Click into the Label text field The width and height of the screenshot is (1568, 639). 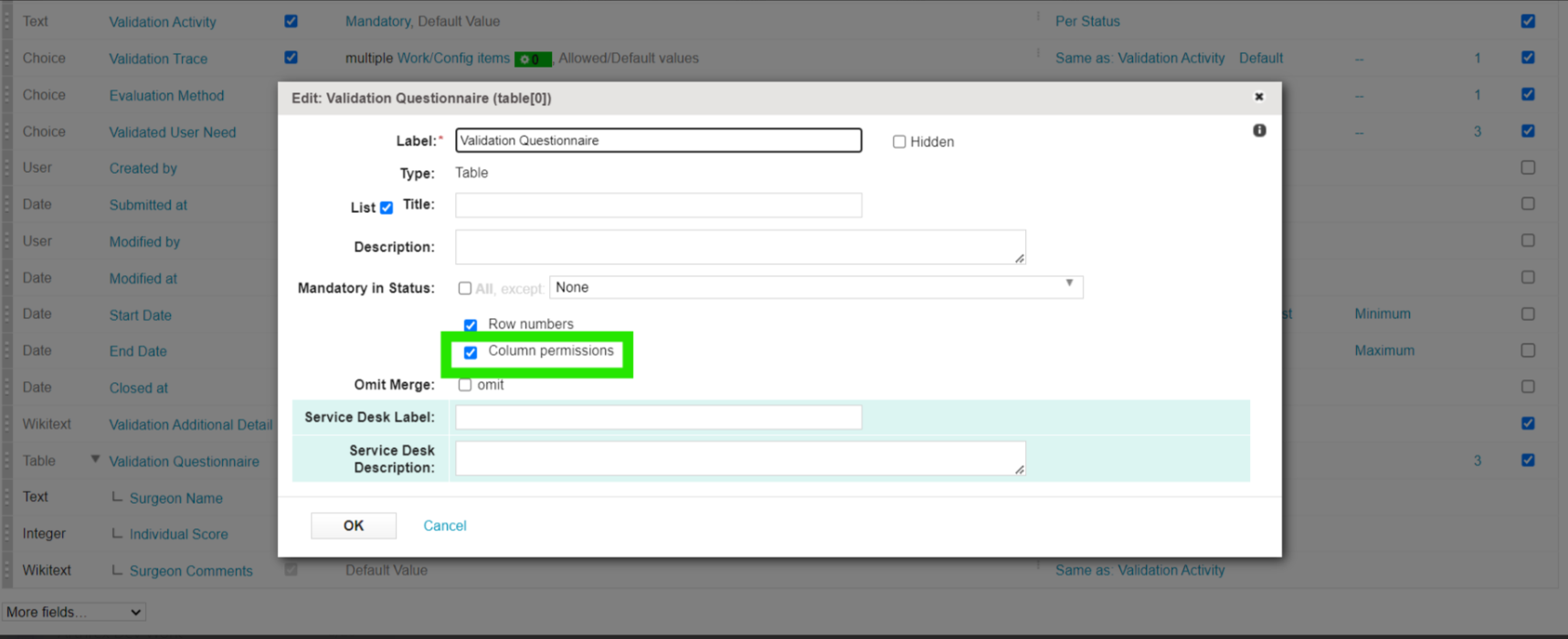658,140
